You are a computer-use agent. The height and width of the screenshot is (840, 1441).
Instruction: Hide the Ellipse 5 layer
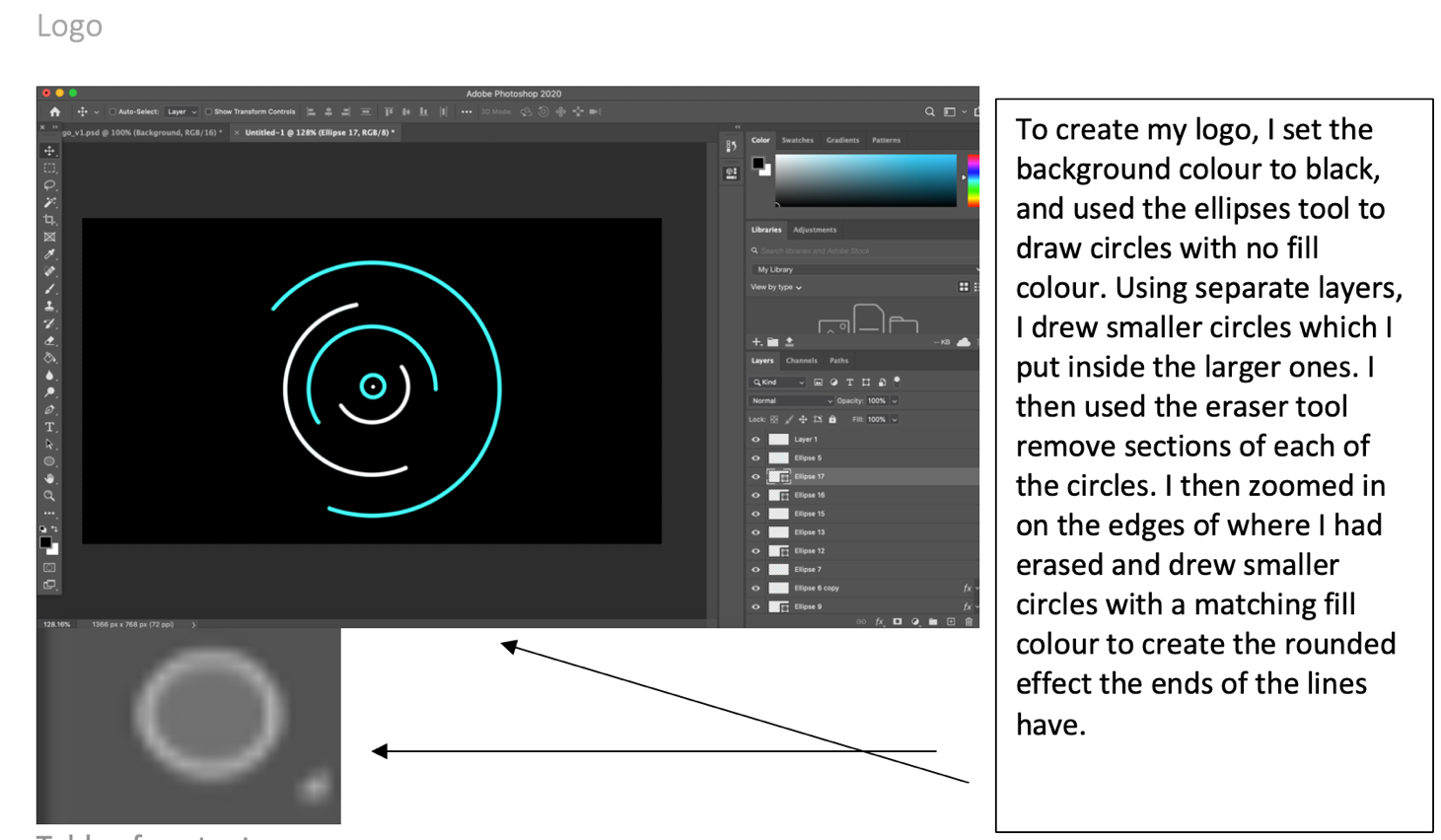(757, 458)
